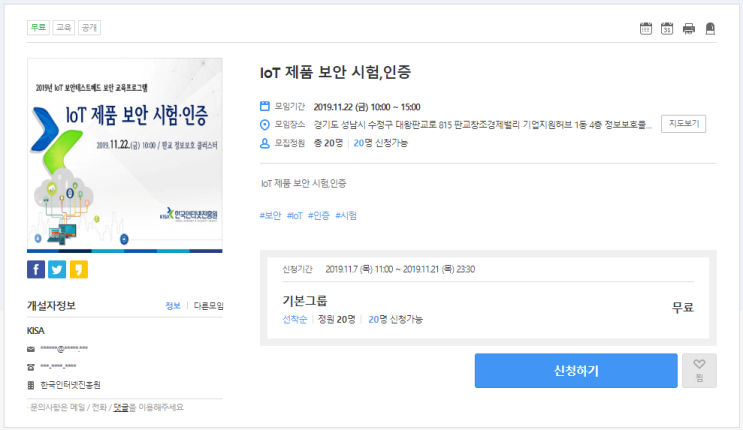Open the #IoT hashtag

coord(294,215)
